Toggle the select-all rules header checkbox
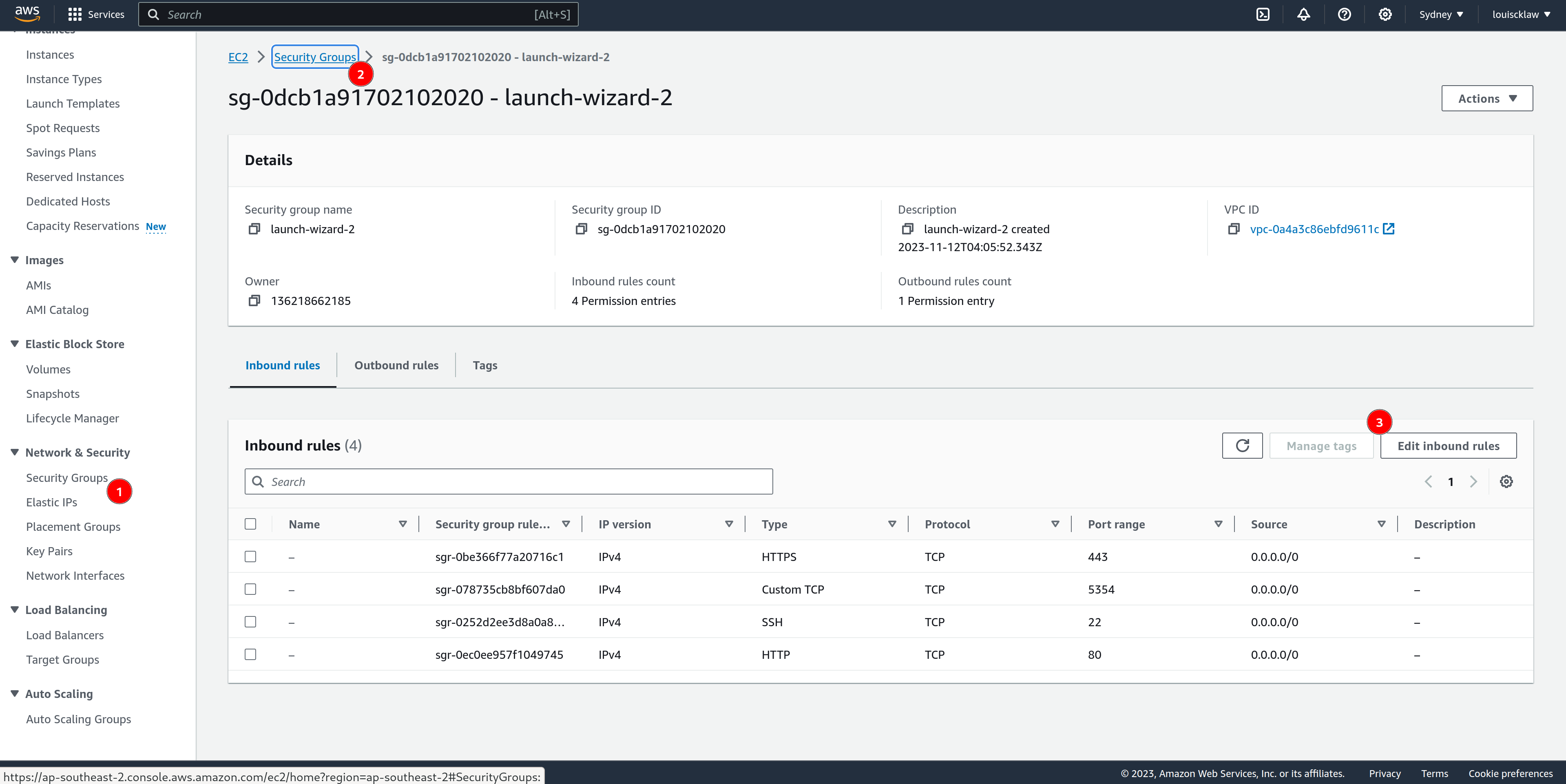 click(250, 524)
